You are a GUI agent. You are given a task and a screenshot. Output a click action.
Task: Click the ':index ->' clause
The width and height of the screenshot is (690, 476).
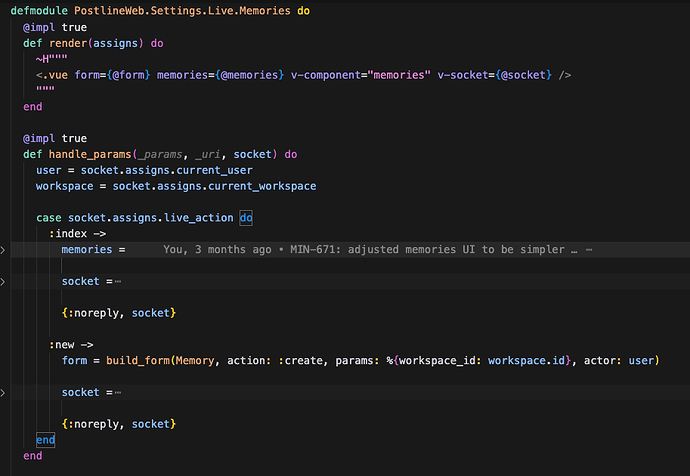(x=77, y=234)
